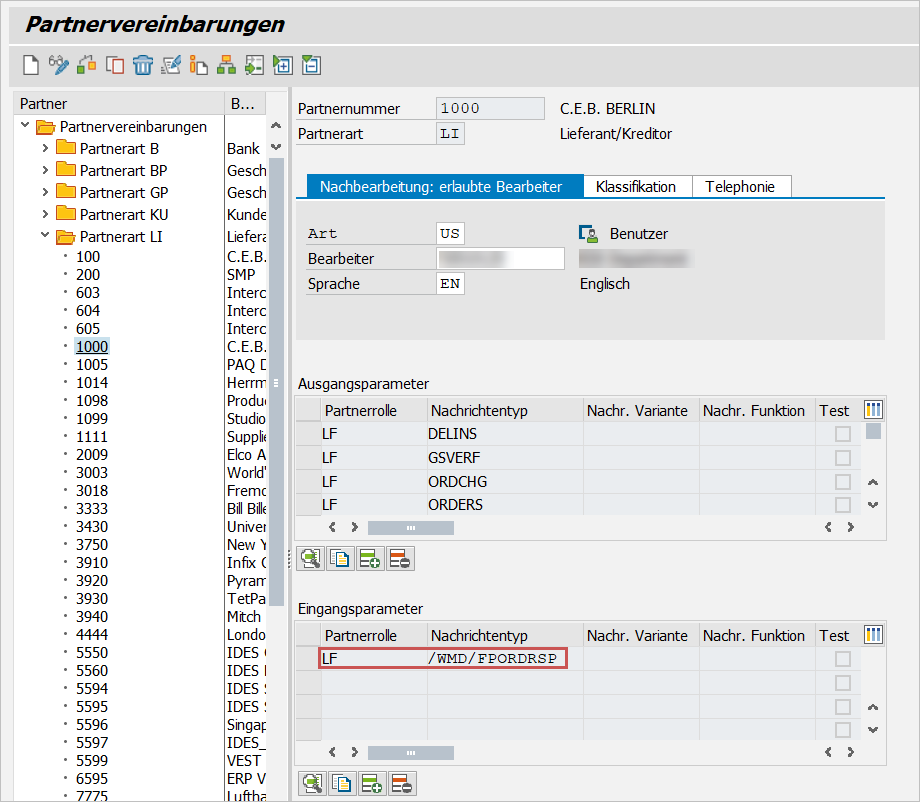920x802 pixels.
Task: Switch to the Klassifikation tab
Action: click(635, 187)
